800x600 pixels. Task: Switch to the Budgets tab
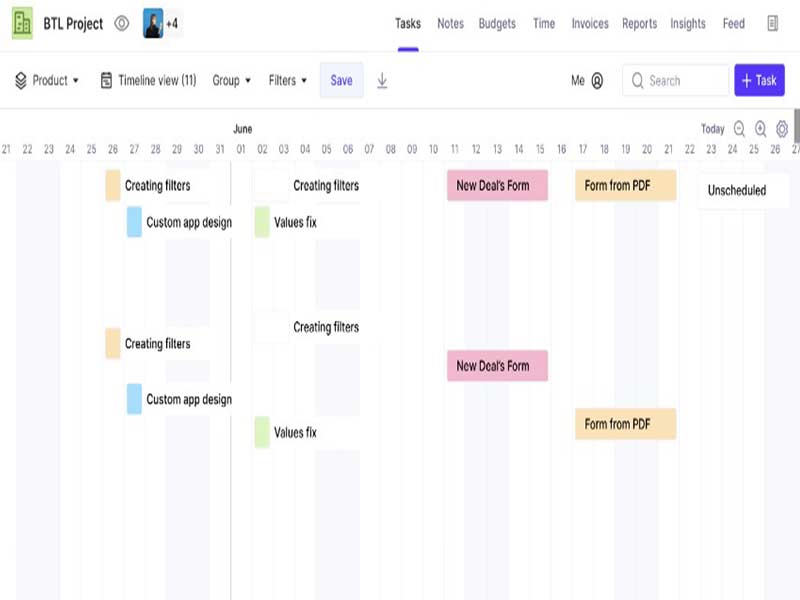[x=497, y=23]
